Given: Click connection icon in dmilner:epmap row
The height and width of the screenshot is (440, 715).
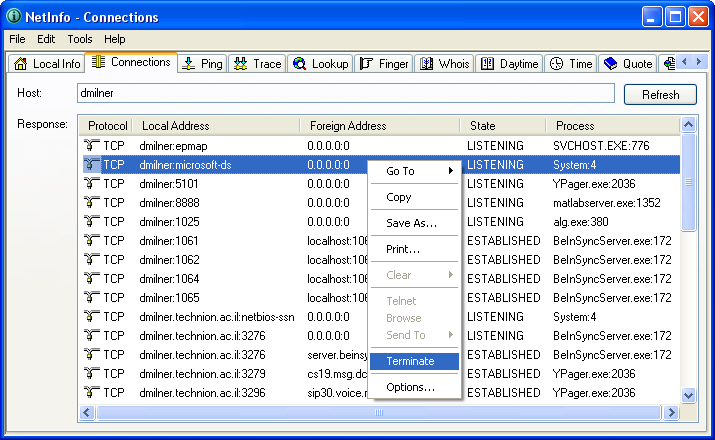Looking at the screenshot, I should [92, 145].
